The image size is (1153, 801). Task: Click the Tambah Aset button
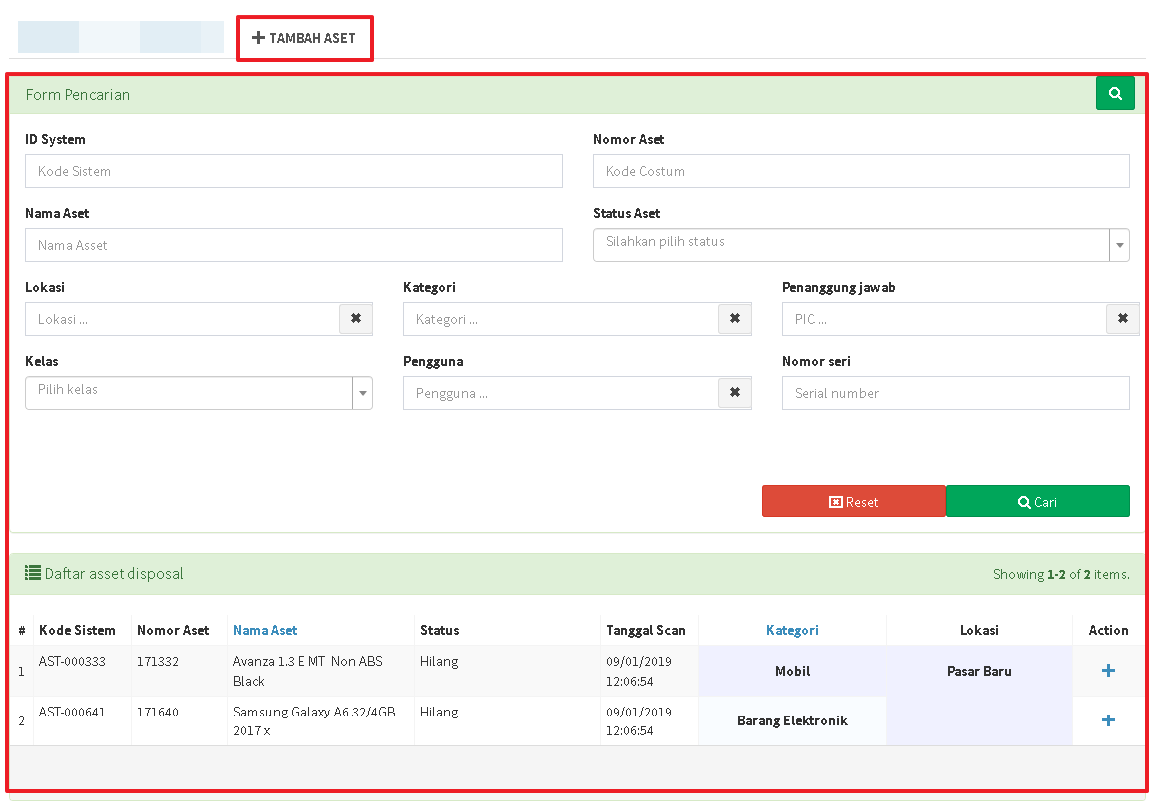pos(304,38)
